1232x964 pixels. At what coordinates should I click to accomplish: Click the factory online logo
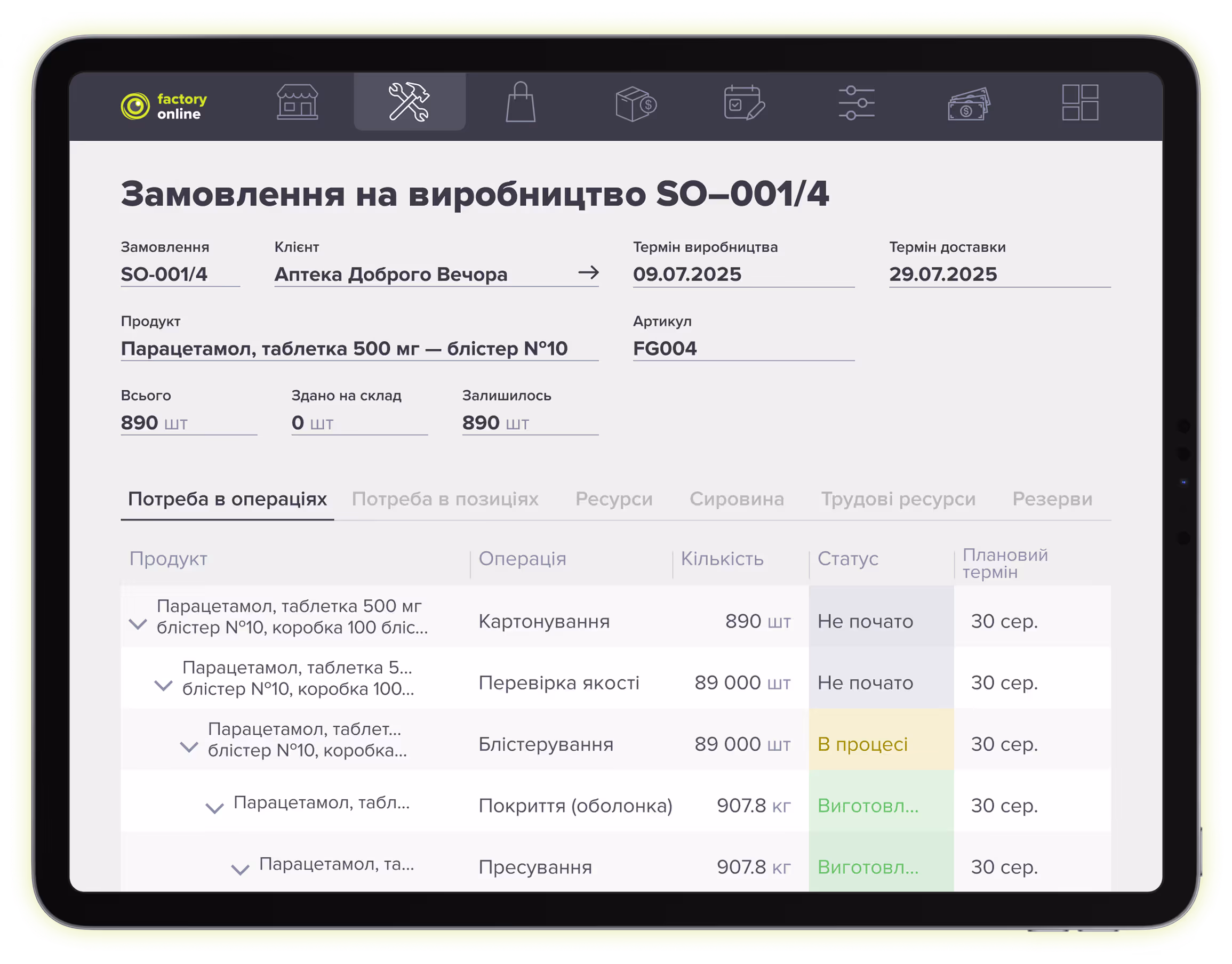click(164, 106)
